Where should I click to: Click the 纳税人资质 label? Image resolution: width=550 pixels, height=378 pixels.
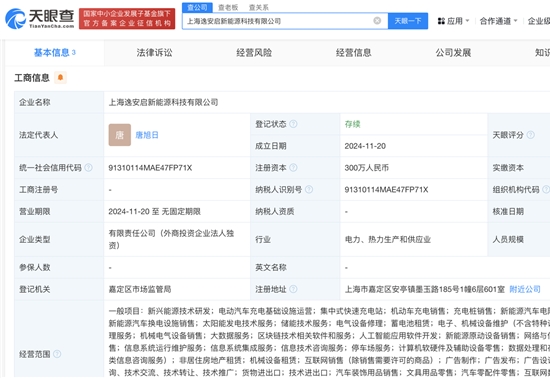click(x=275, y=211)
